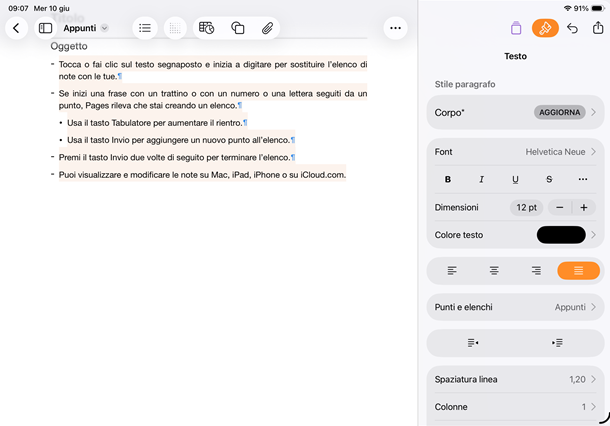Open the list view icon in toolbar
The width and height of the screenshot is (610, 426).
tap(145, 28)
